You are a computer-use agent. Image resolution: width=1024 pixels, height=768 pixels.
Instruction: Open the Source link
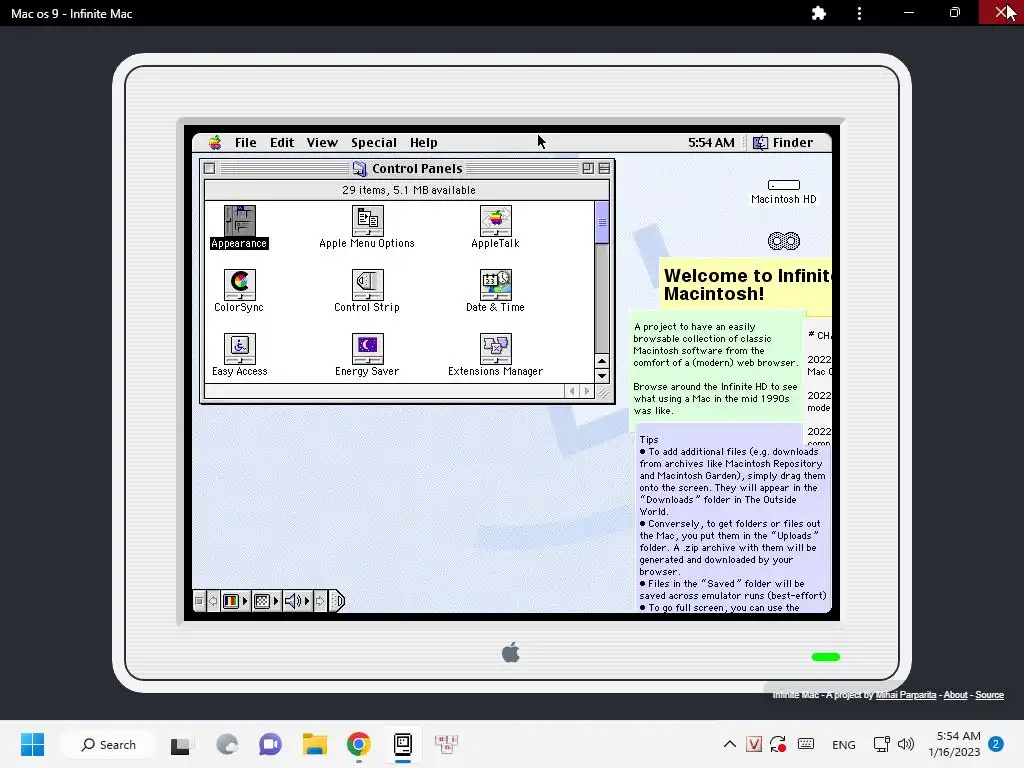pos(989,695)
